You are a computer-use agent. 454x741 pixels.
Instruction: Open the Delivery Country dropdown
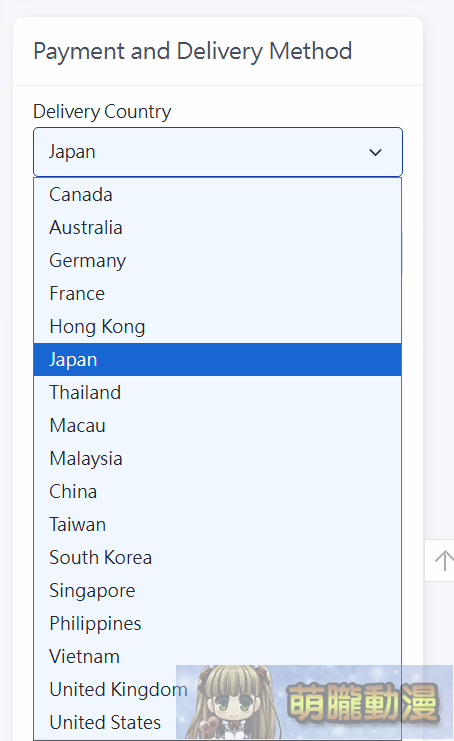tap(218, 152)
